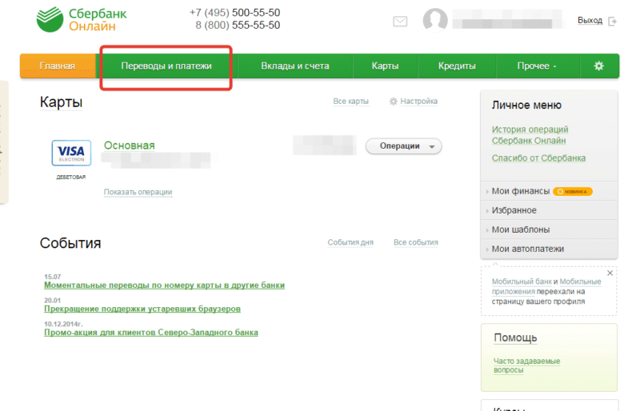The image size is (640, 411).
Task: Open the Операции dropdown button
Action: point(404,146)
